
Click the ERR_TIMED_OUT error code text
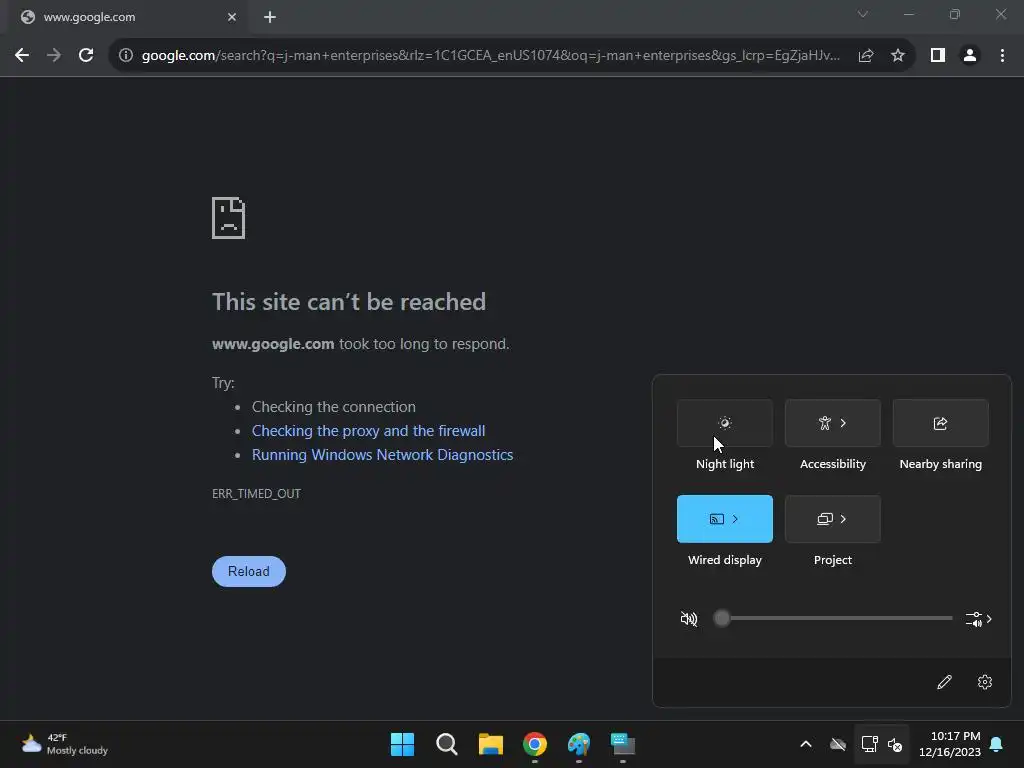tap(257, 494)
